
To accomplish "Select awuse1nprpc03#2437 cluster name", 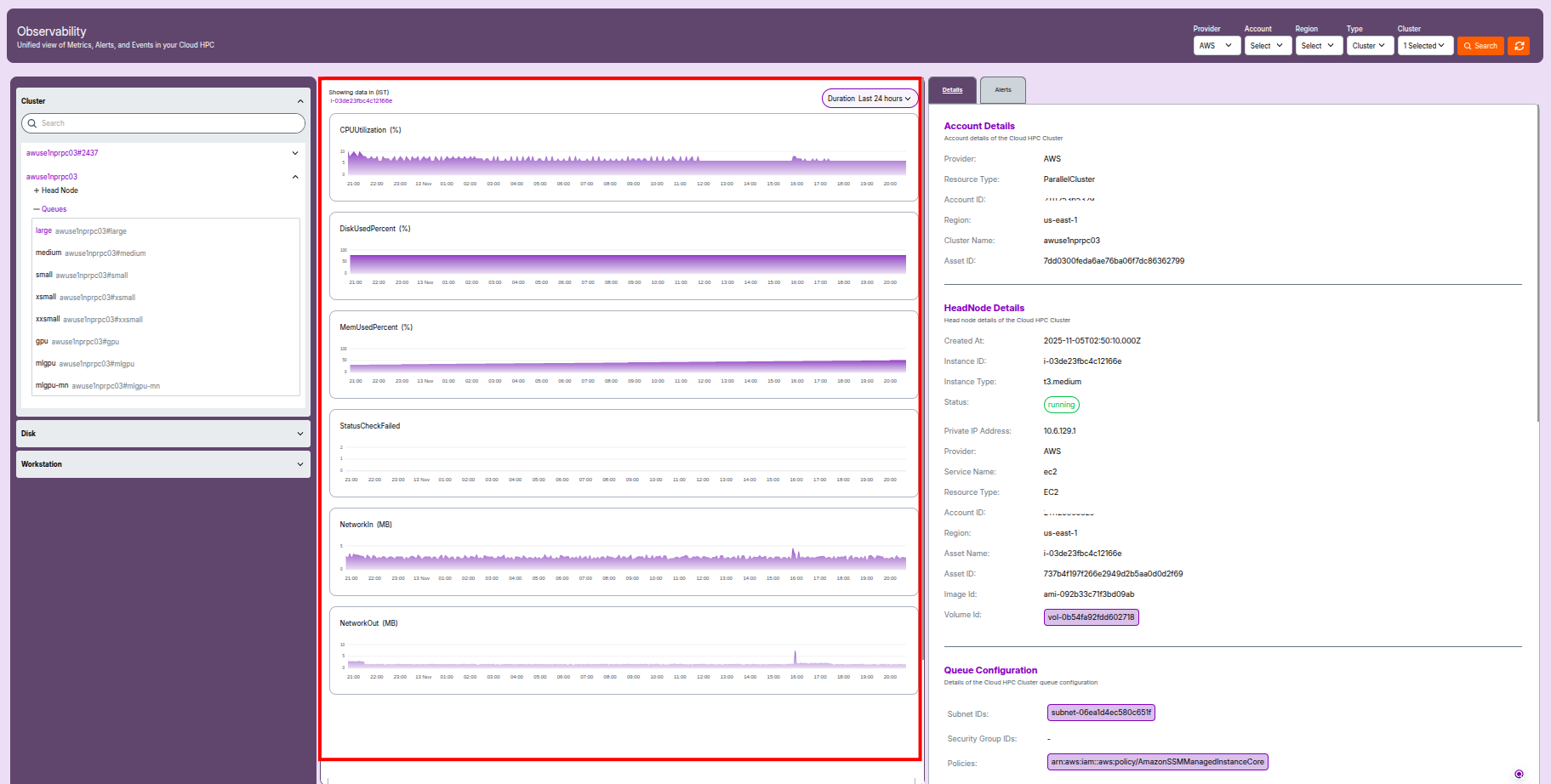I will (62, 153).
